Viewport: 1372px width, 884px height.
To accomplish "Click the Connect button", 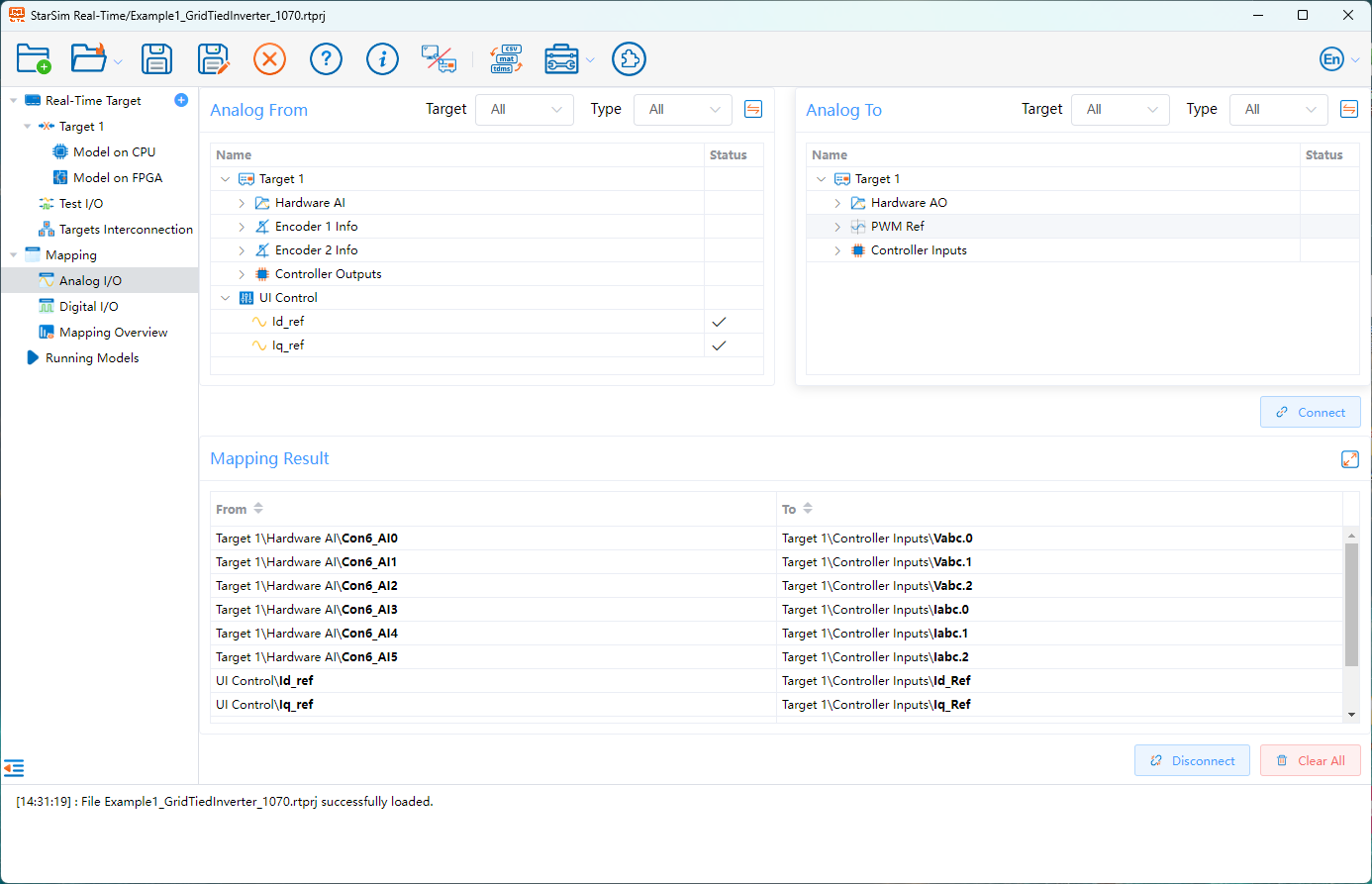I will click(1311, 412).
